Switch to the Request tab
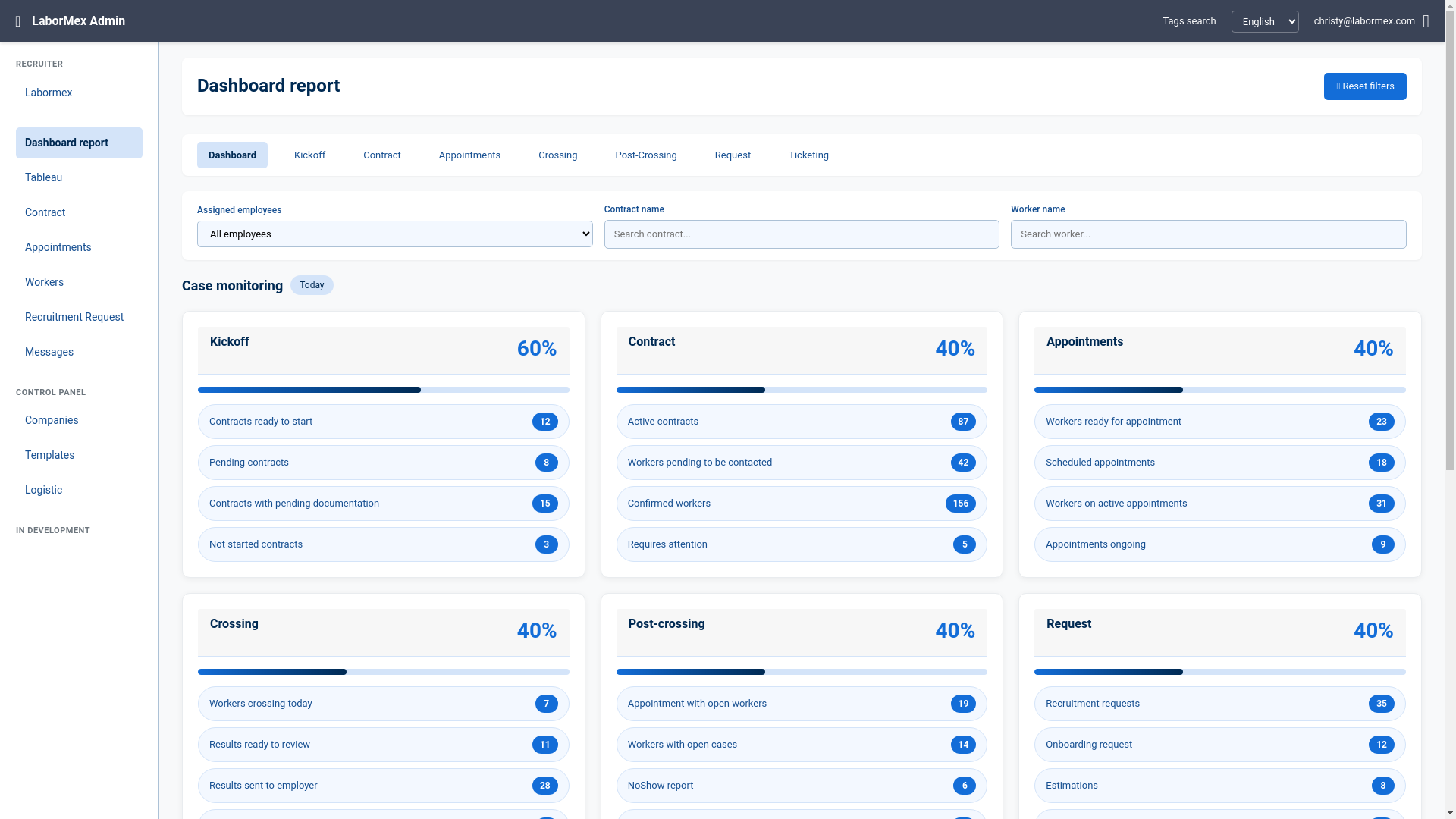 pyautogui.click(x=733, y=155)
